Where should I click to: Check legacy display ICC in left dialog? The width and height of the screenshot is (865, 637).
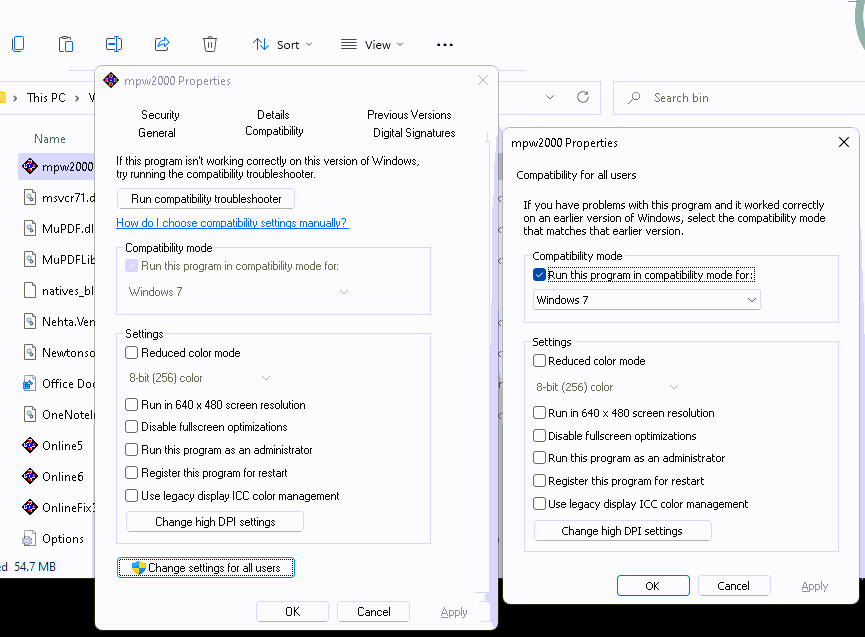coord(131,496)
